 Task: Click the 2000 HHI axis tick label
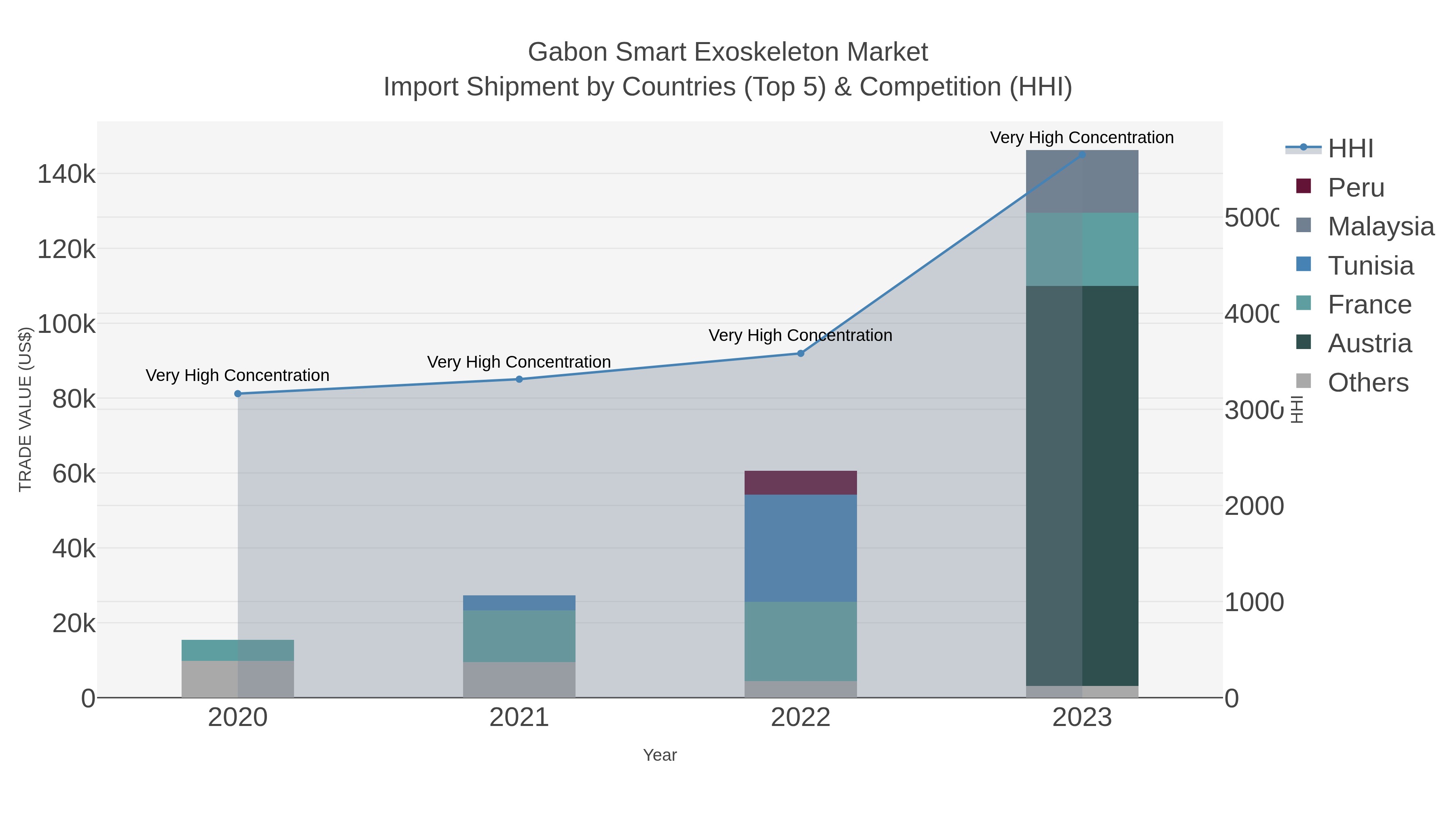click(x=1254, y=506)
